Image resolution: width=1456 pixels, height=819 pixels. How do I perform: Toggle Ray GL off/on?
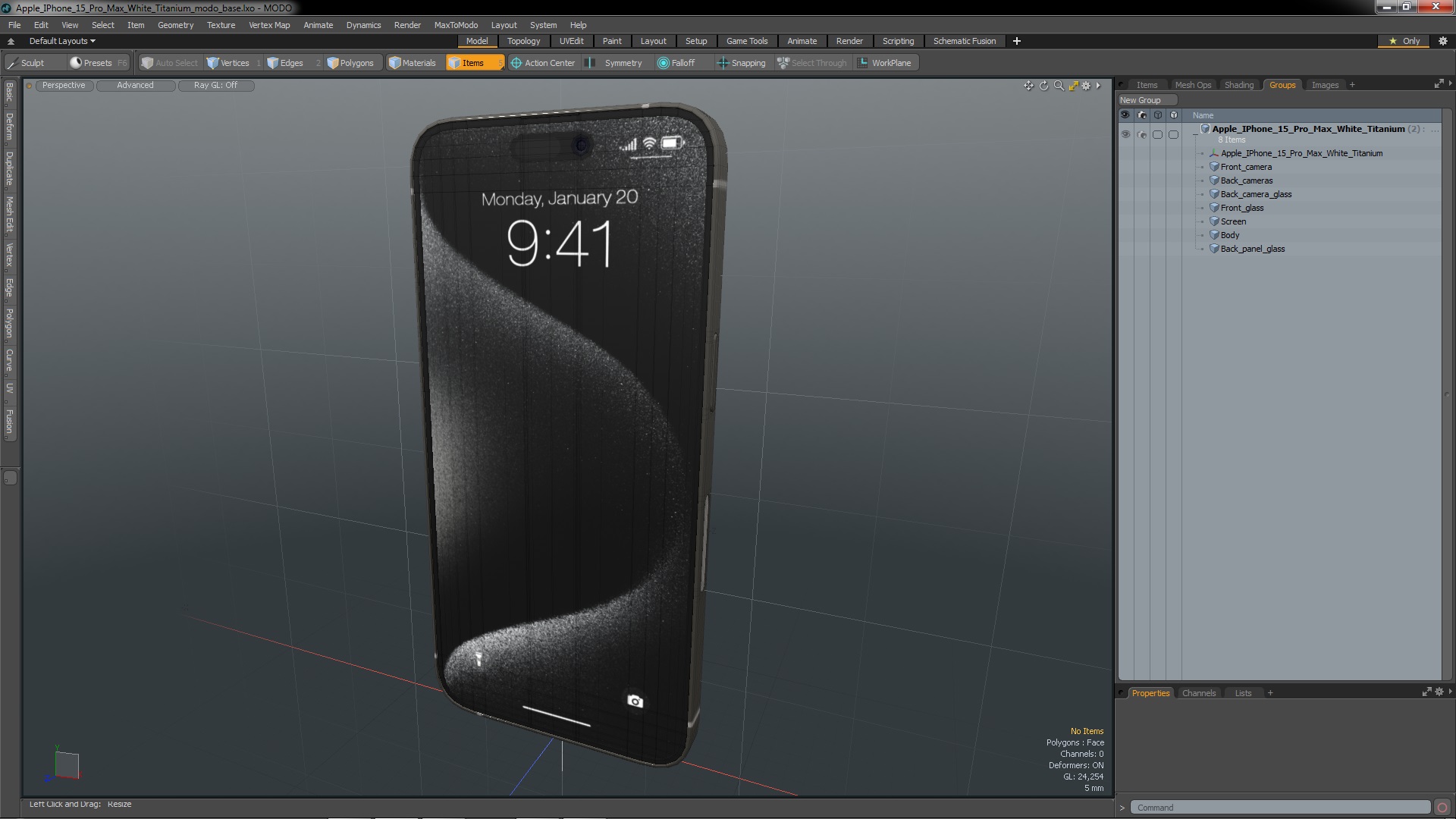click(216, 85)
